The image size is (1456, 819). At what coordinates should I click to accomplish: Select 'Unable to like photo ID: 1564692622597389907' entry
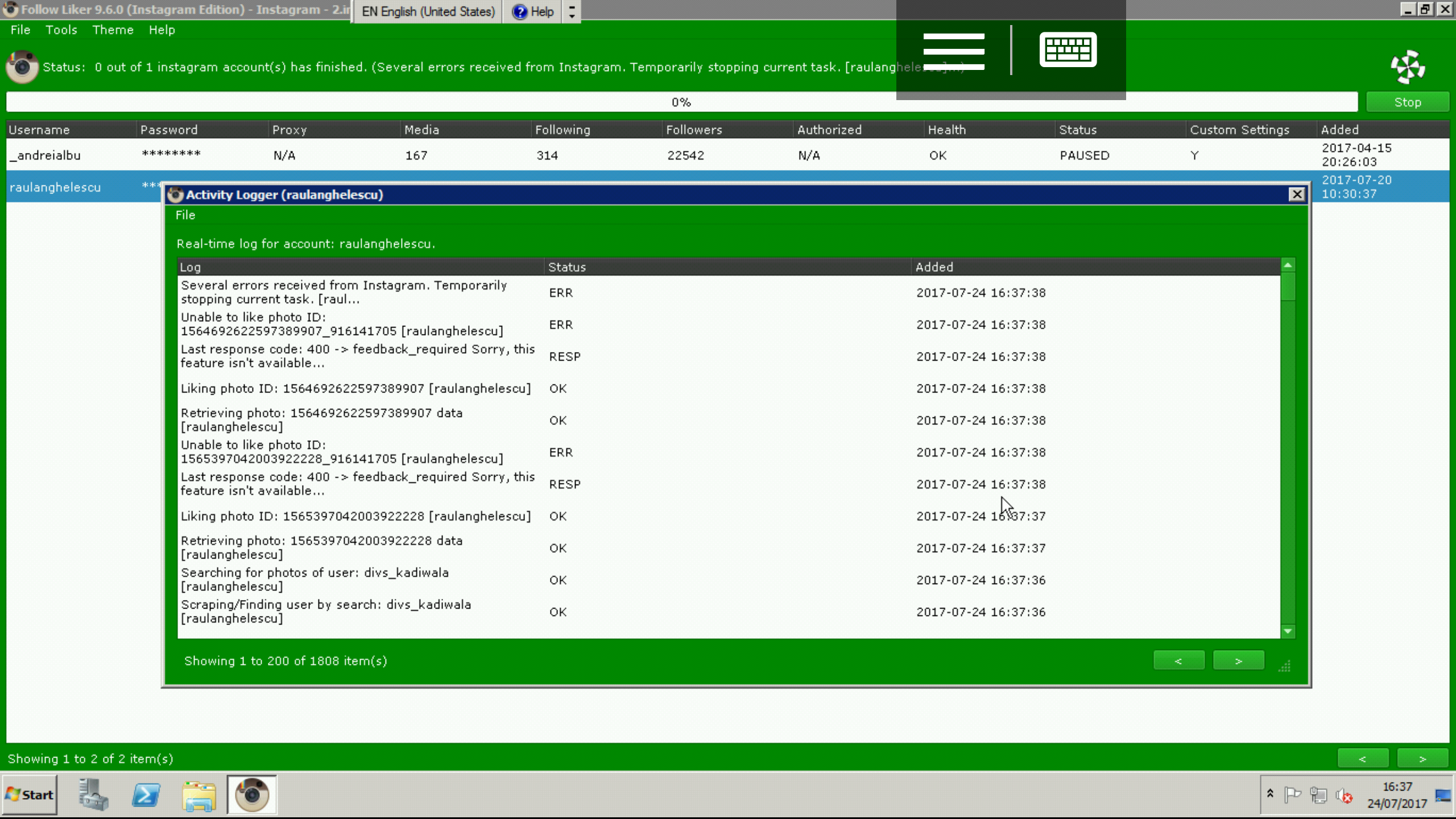pyautogui.click(x=729, y=324)
